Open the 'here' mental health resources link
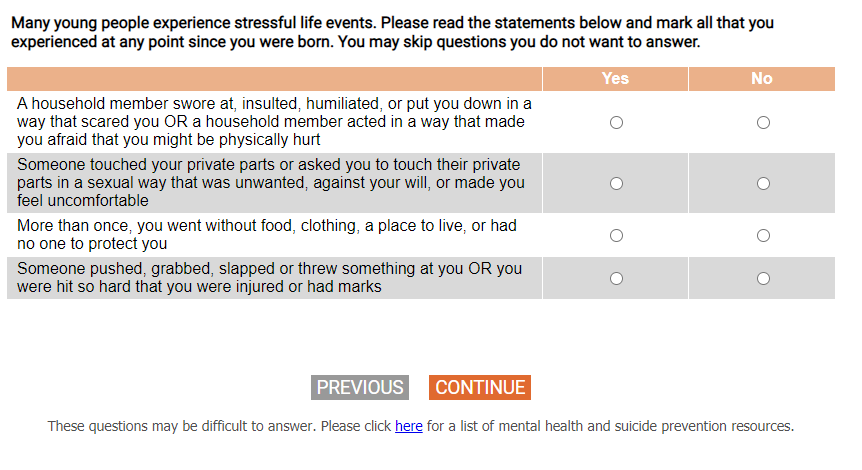This screenshot has height=470, width=862. click(x=409, y=427)
